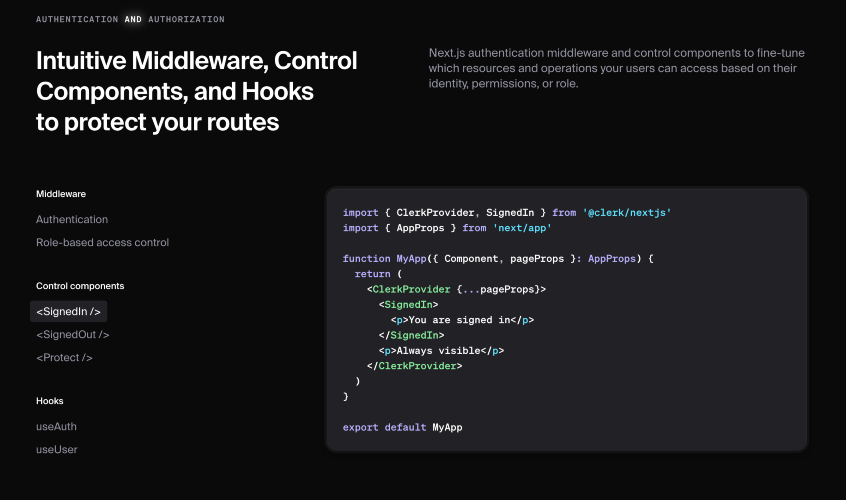Click the Next.js authentication middleware description paragraph

617,68
